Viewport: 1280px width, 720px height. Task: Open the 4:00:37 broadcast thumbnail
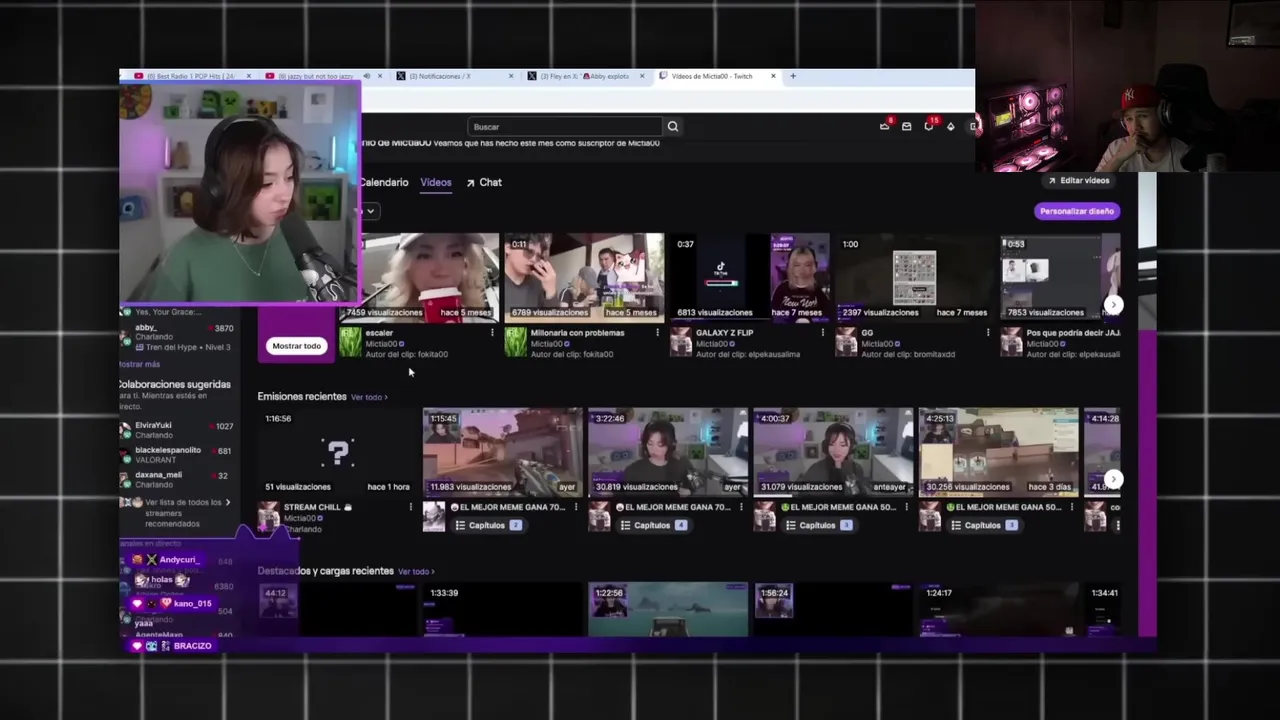point(833,452)
